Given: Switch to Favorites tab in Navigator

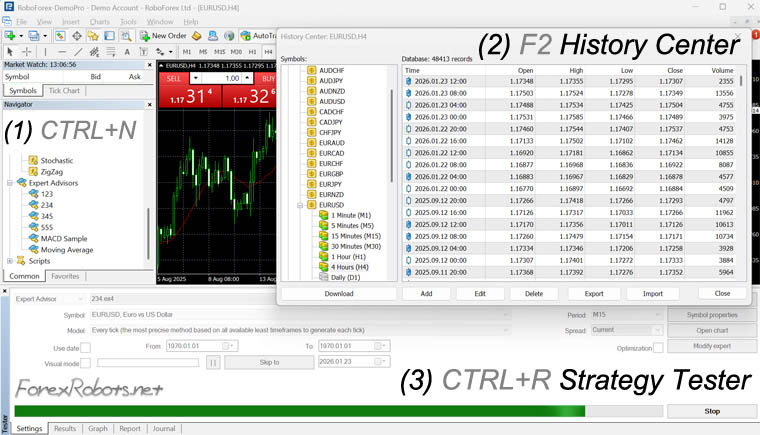Looking at the screenshot, I should click(x=65, y=276).
